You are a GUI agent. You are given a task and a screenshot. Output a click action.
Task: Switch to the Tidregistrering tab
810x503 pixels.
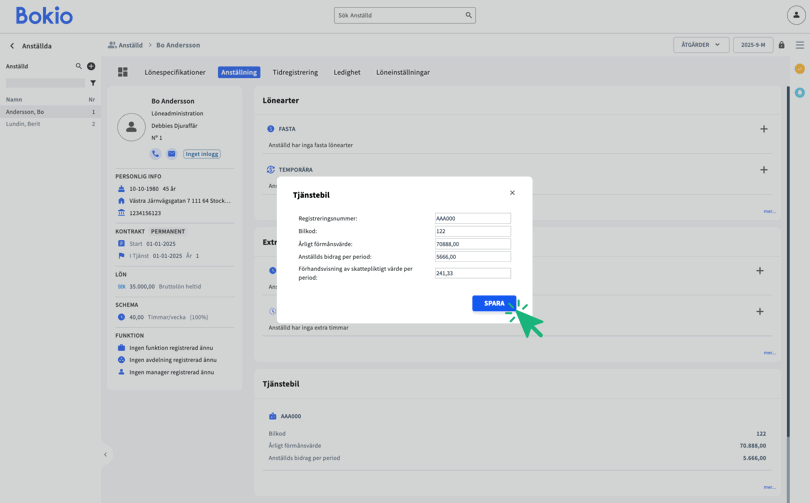tap(295, 72)
